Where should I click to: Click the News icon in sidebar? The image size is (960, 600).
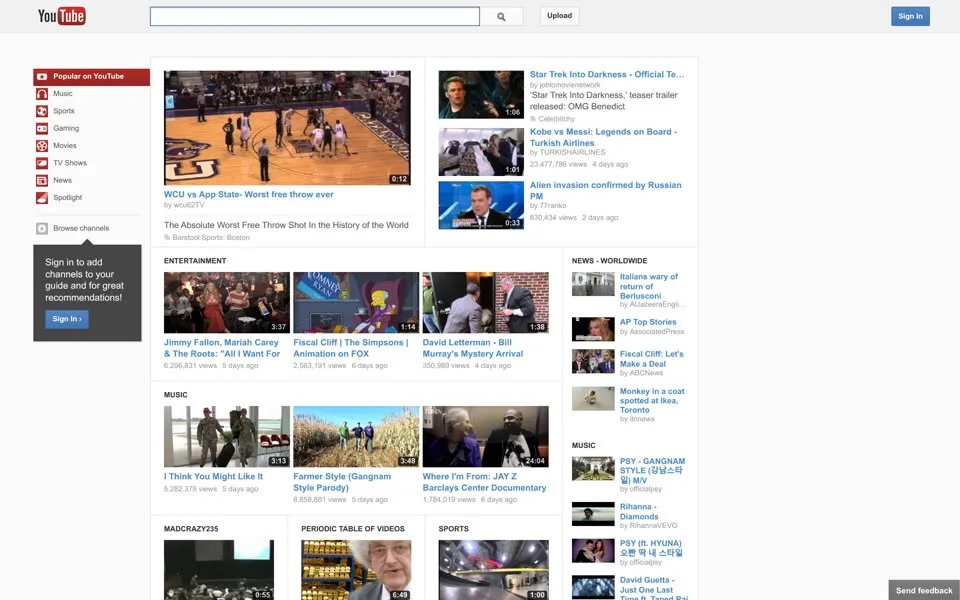(x=42, y=181)
